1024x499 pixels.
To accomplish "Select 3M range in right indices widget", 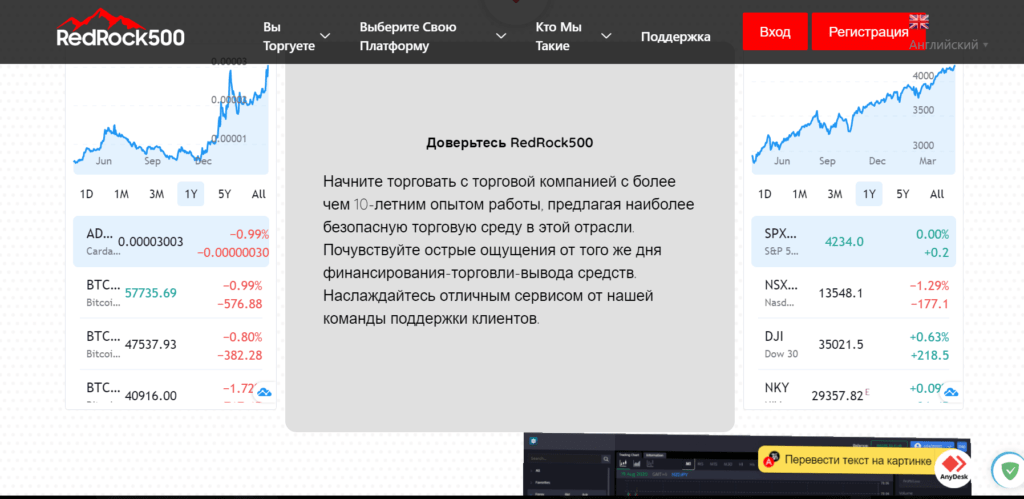I will point(835,194).
